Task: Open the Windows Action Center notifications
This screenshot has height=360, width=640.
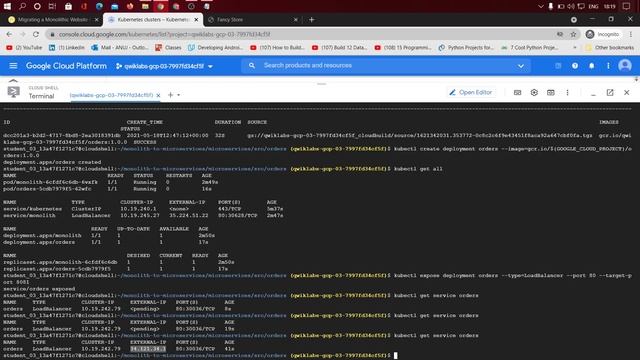Action: click(x=626, y=7)
